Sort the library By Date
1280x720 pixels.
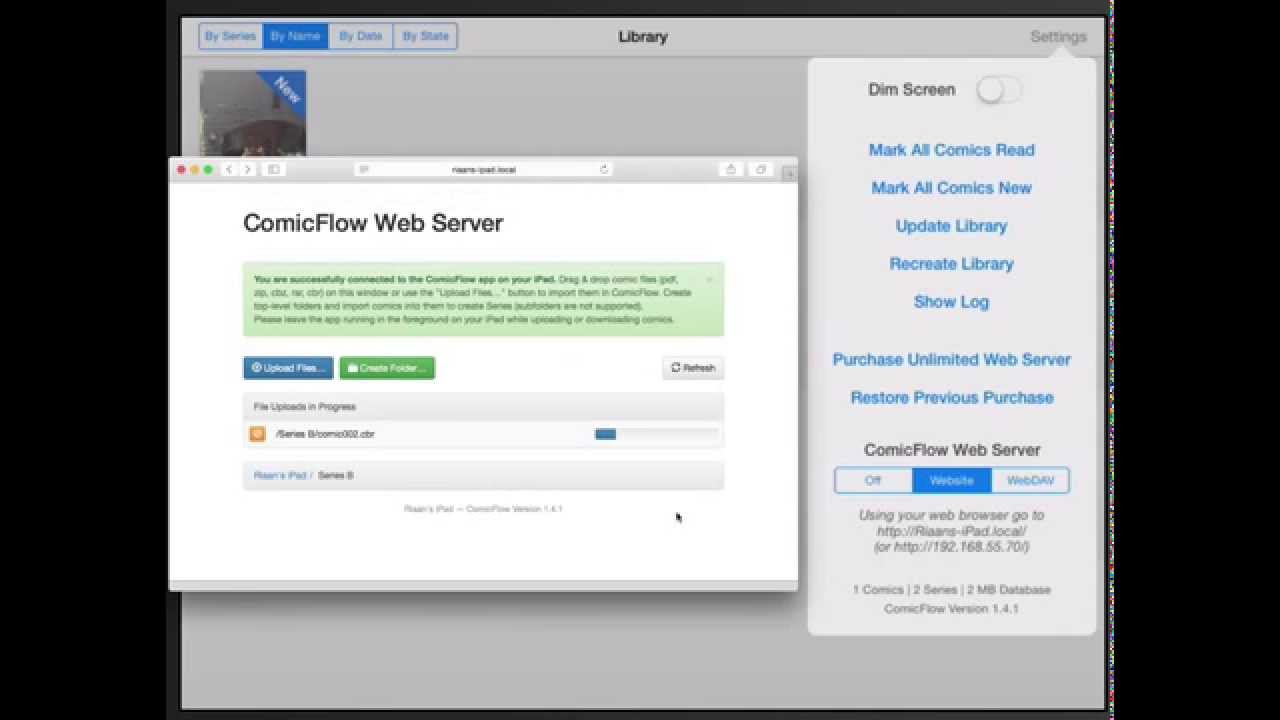click(x=361, y=36)
